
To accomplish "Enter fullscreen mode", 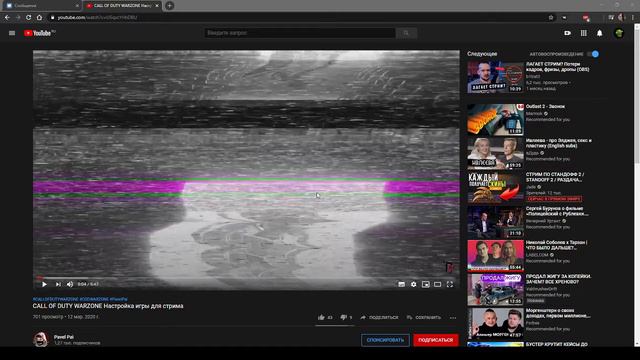I will coord(450,284).
